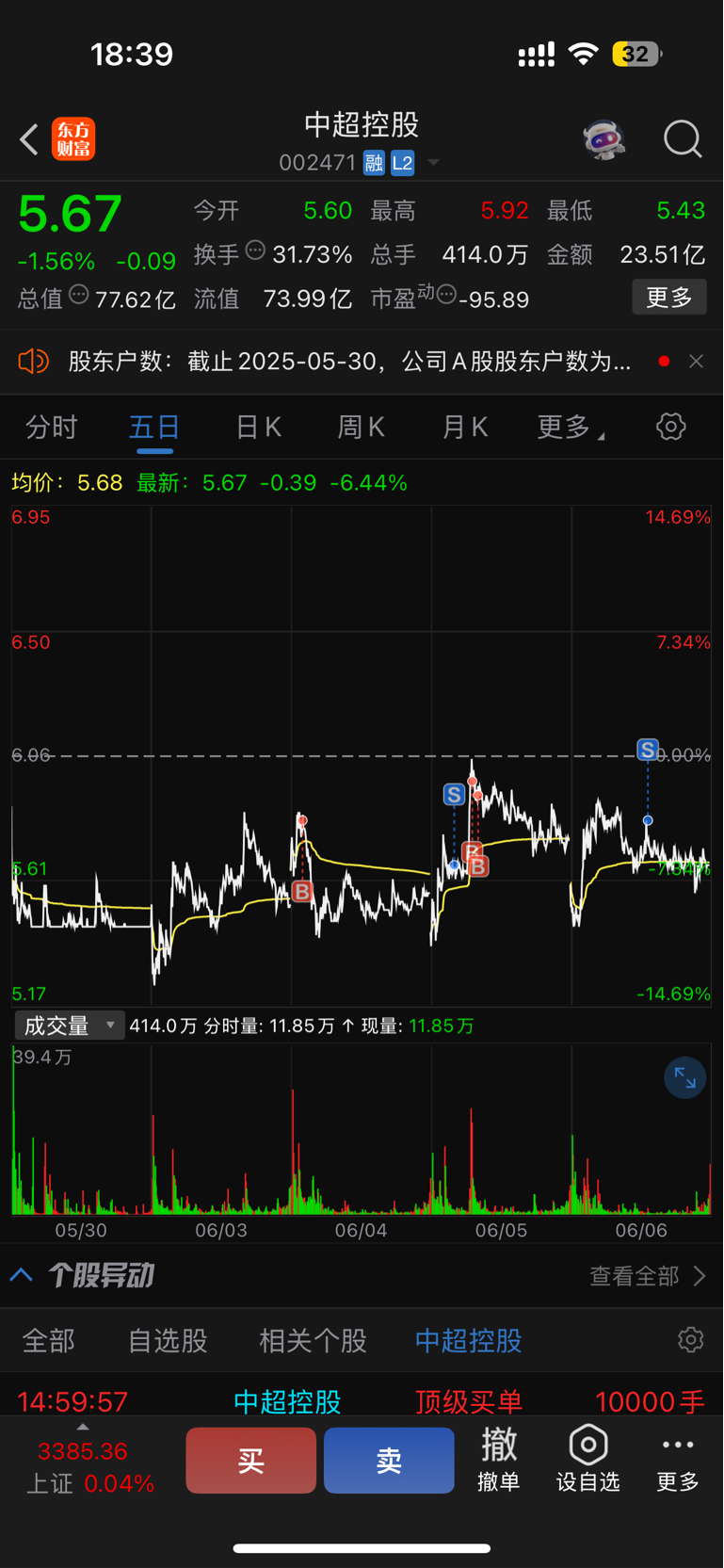Select the 自选股 movement tab
This screenshot has width=724, height=1568.
[x=168, y=1341]
